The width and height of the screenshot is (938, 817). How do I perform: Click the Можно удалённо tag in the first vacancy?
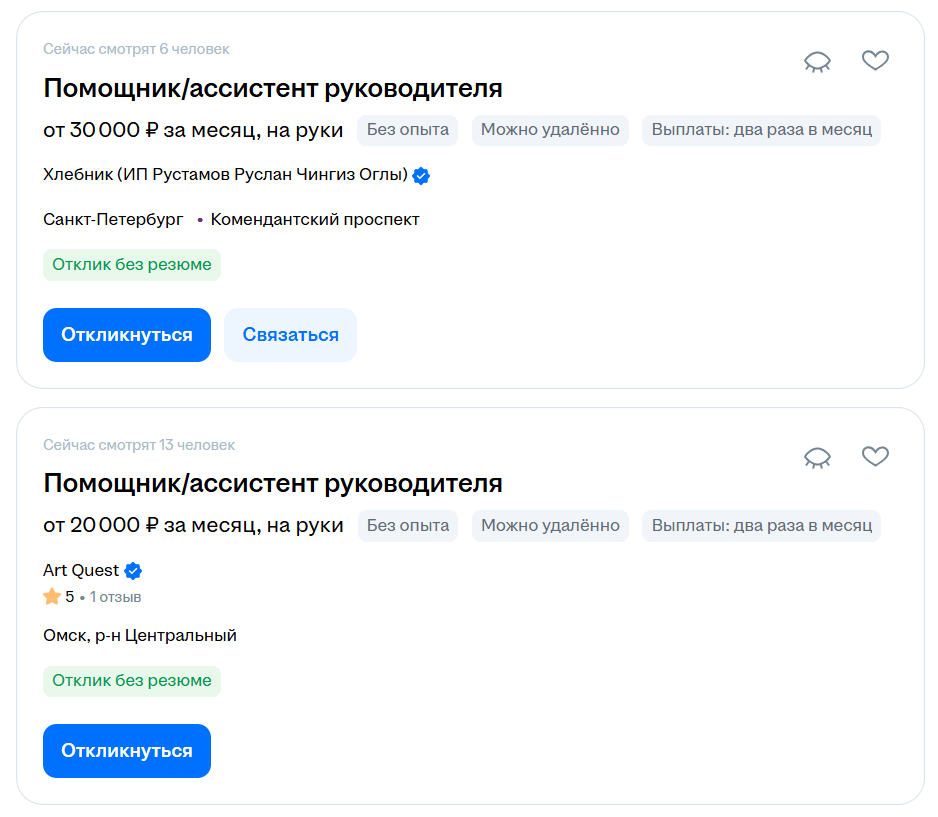tap(550, 130)
